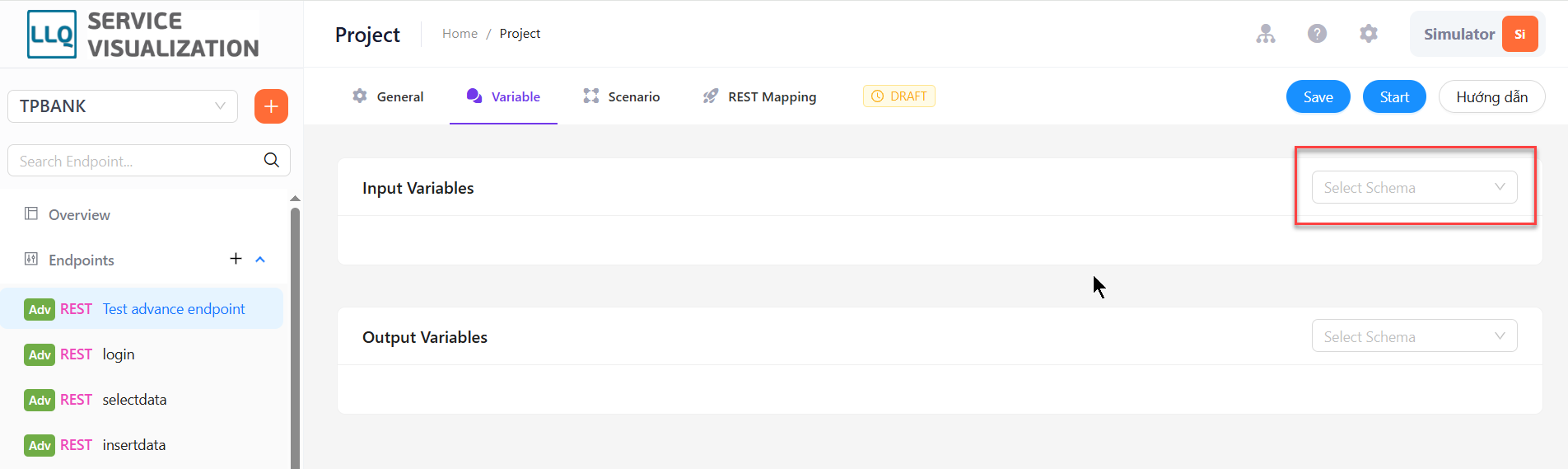Click Adv badge beside insertdata endpoint
This screenshot has height=469, width=1568.
click(x=40, y=445)
